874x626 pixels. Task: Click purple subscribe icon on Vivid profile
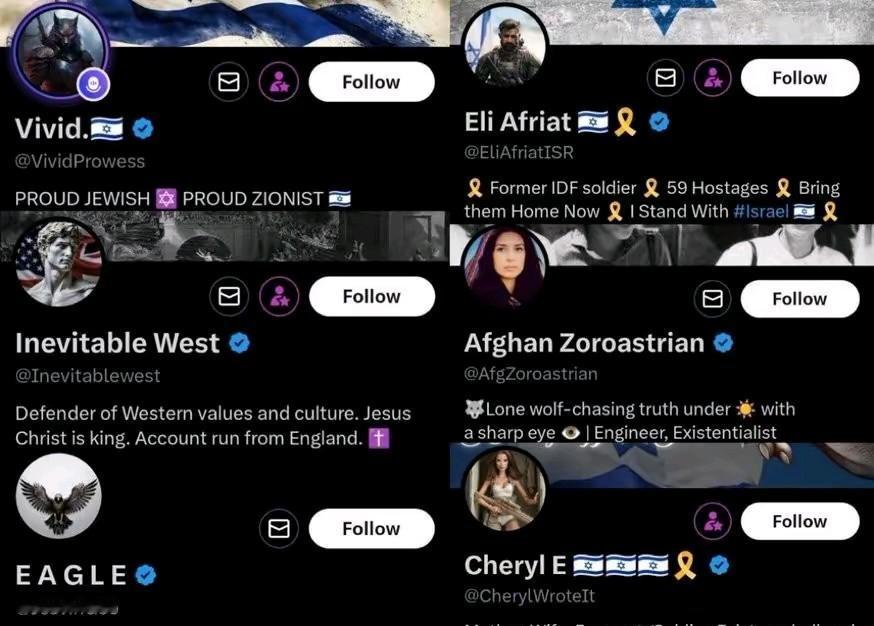click(279, 82)
